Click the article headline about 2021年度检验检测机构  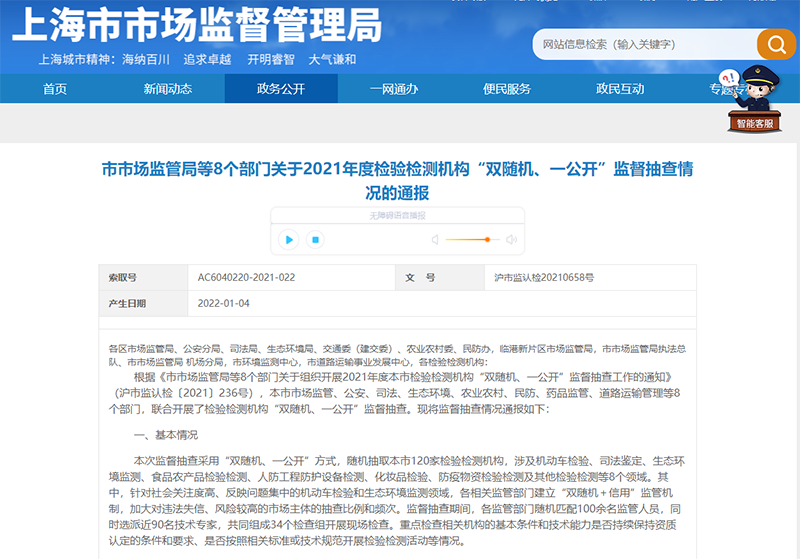coord(397,181)
